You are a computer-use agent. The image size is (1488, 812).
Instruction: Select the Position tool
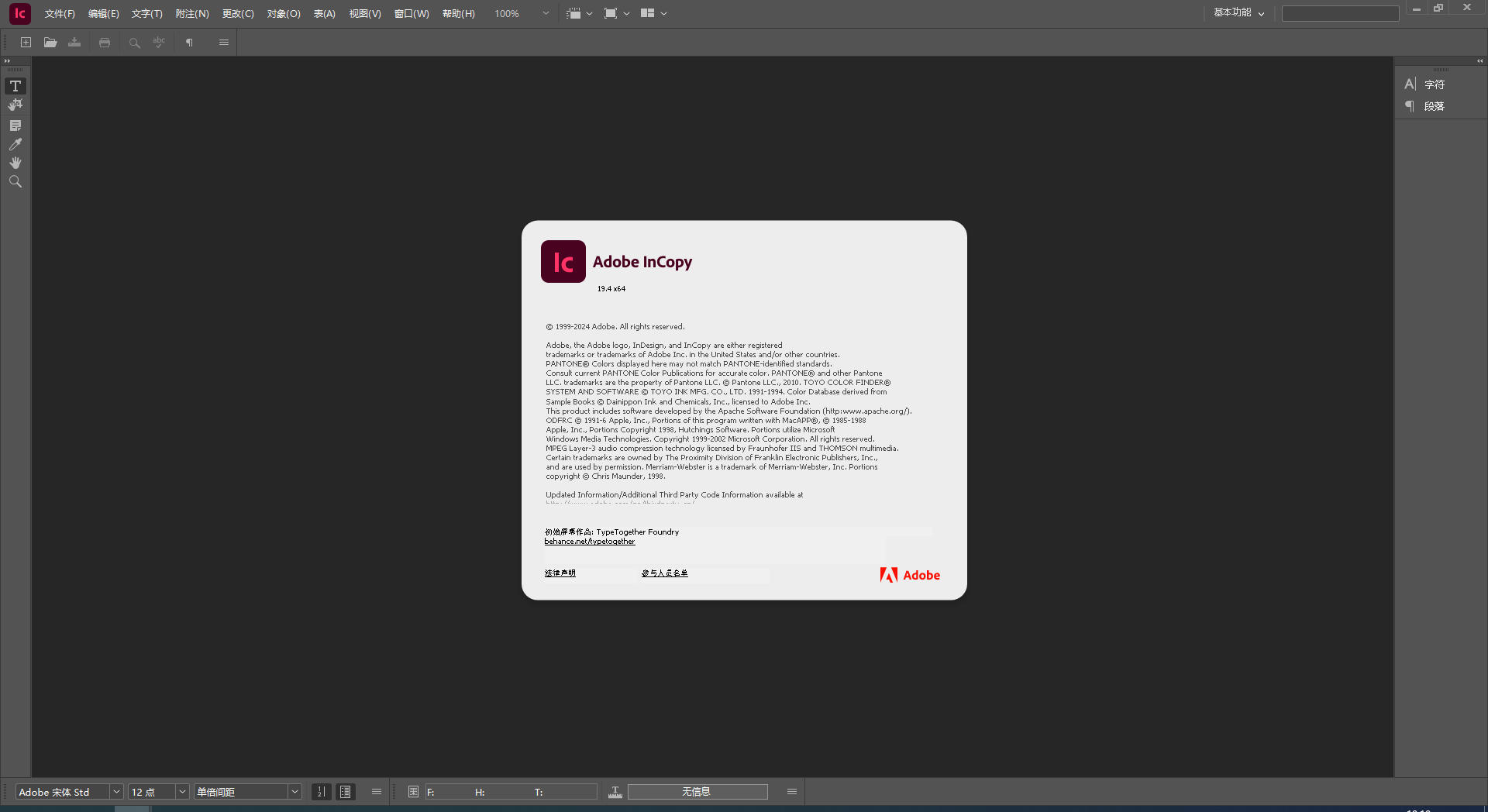pyautogui.click(x=15, y=105)
